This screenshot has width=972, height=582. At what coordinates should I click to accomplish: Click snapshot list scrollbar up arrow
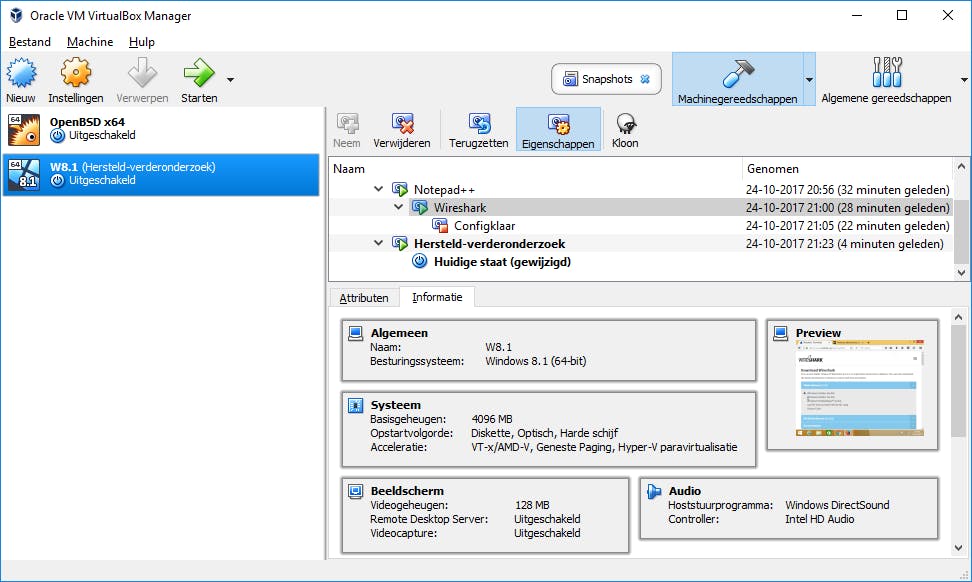click(961, 166)
